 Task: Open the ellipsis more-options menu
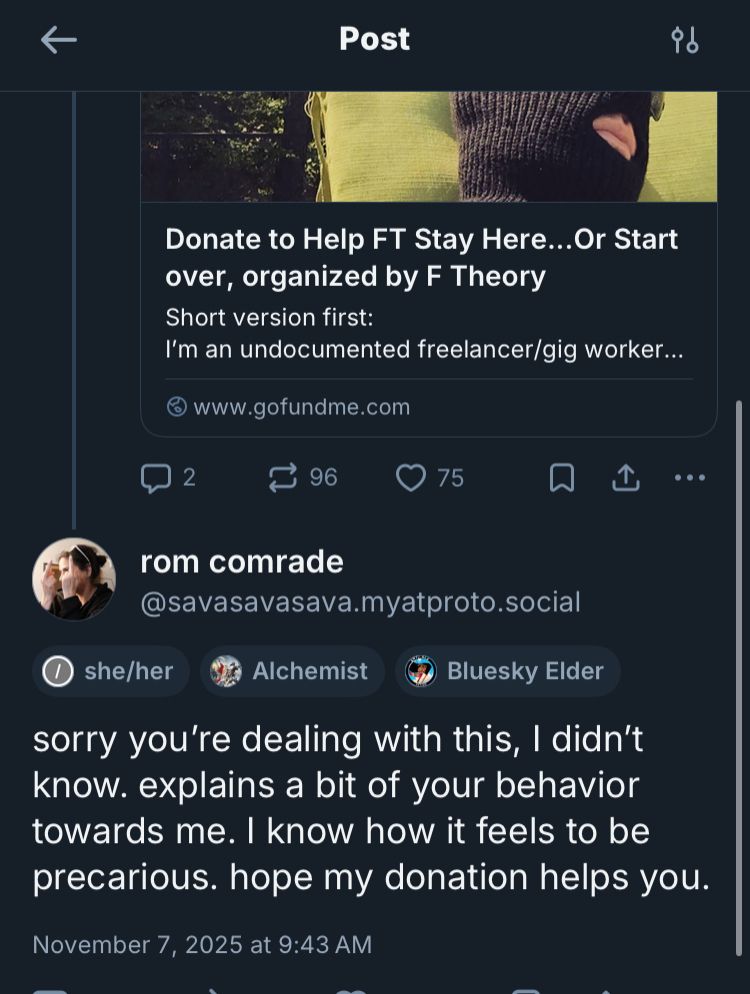pyautogui.click(x=689, y=477)
